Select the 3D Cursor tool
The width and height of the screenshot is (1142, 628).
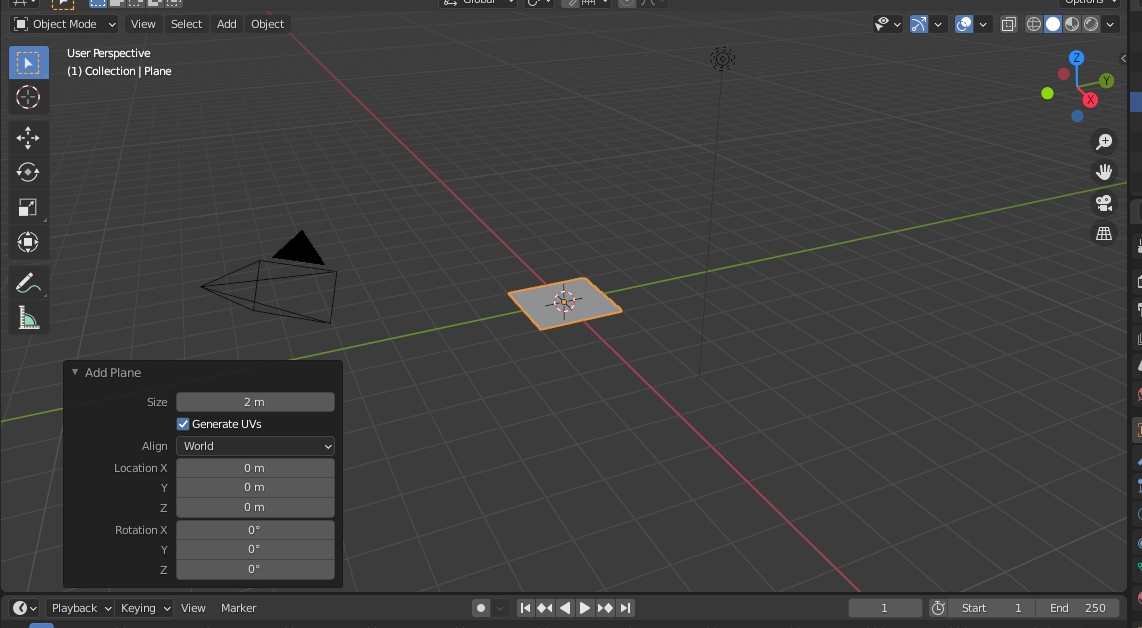[28, 97]
